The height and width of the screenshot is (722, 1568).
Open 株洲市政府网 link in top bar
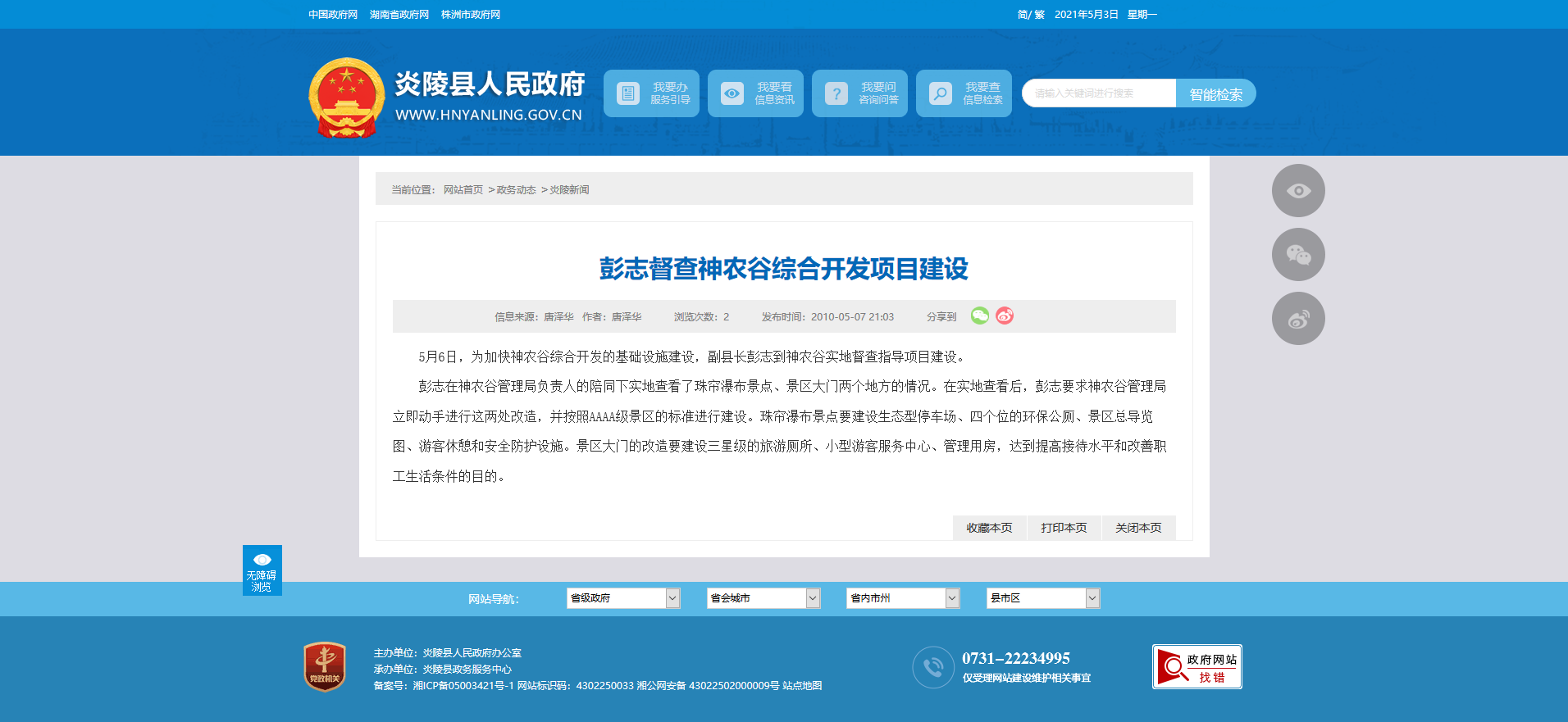pos(471,15)
